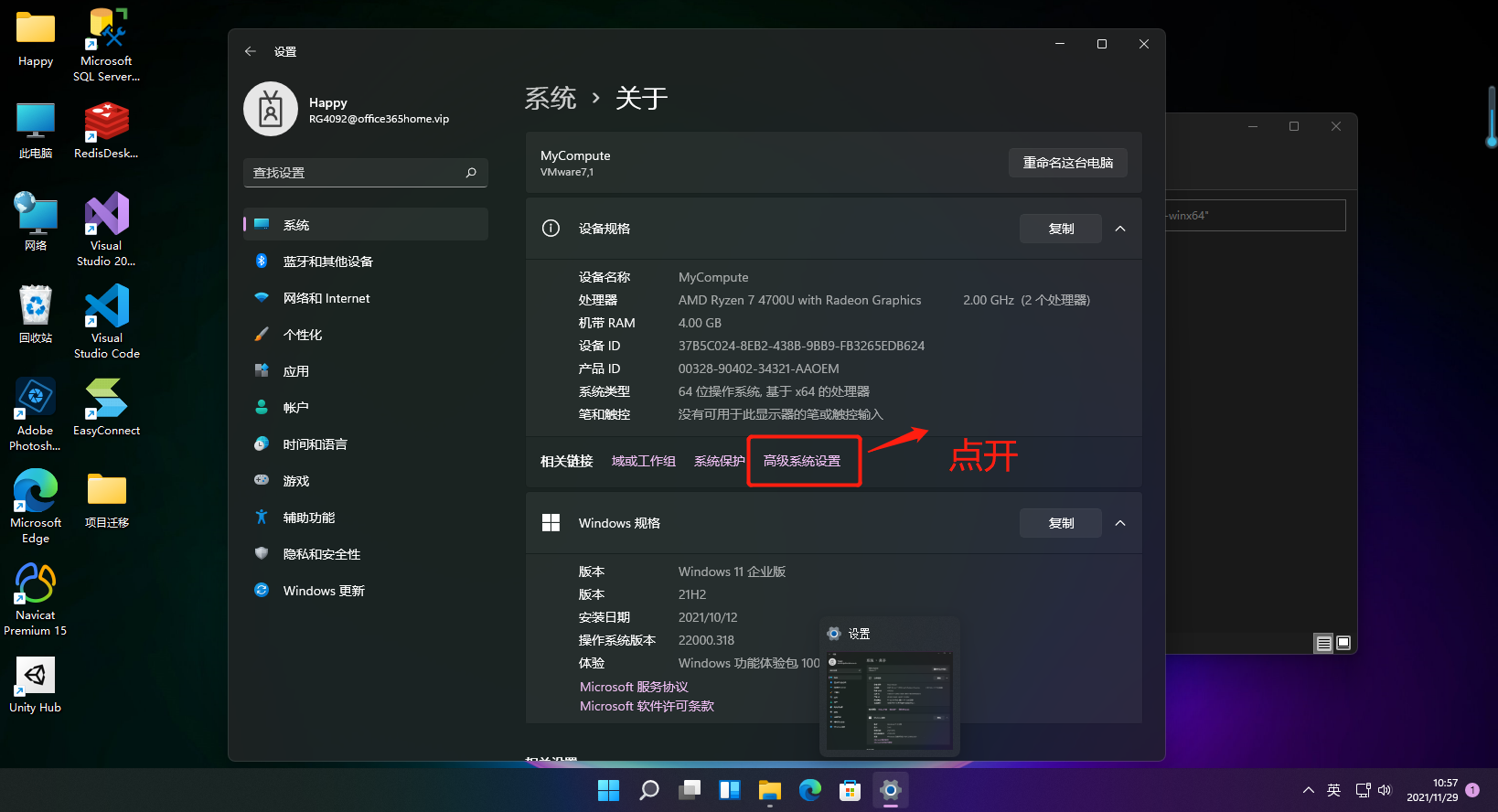Open Windows 更新 settings
This screenshot has width=1498, height=812.
pyautogui.click(x=366, y=591)
